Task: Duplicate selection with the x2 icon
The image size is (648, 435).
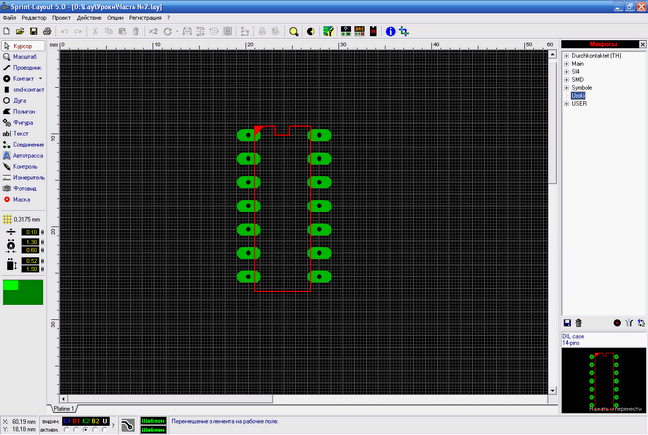Action: pyautogui.click(x=153, y=31)
